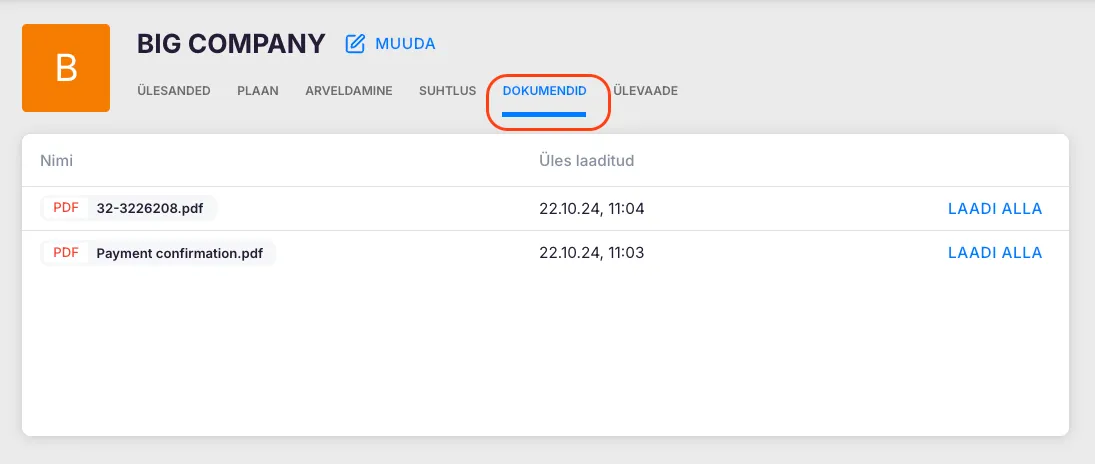This screenshot has width=1095, height=464.
Task: Click the pencil edit icon beside MUUDA
Action: [x=355, y=44]
